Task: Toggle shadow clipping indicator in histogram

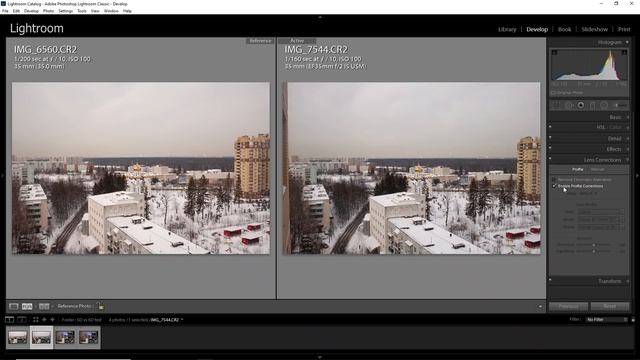Action: [554, 52]
